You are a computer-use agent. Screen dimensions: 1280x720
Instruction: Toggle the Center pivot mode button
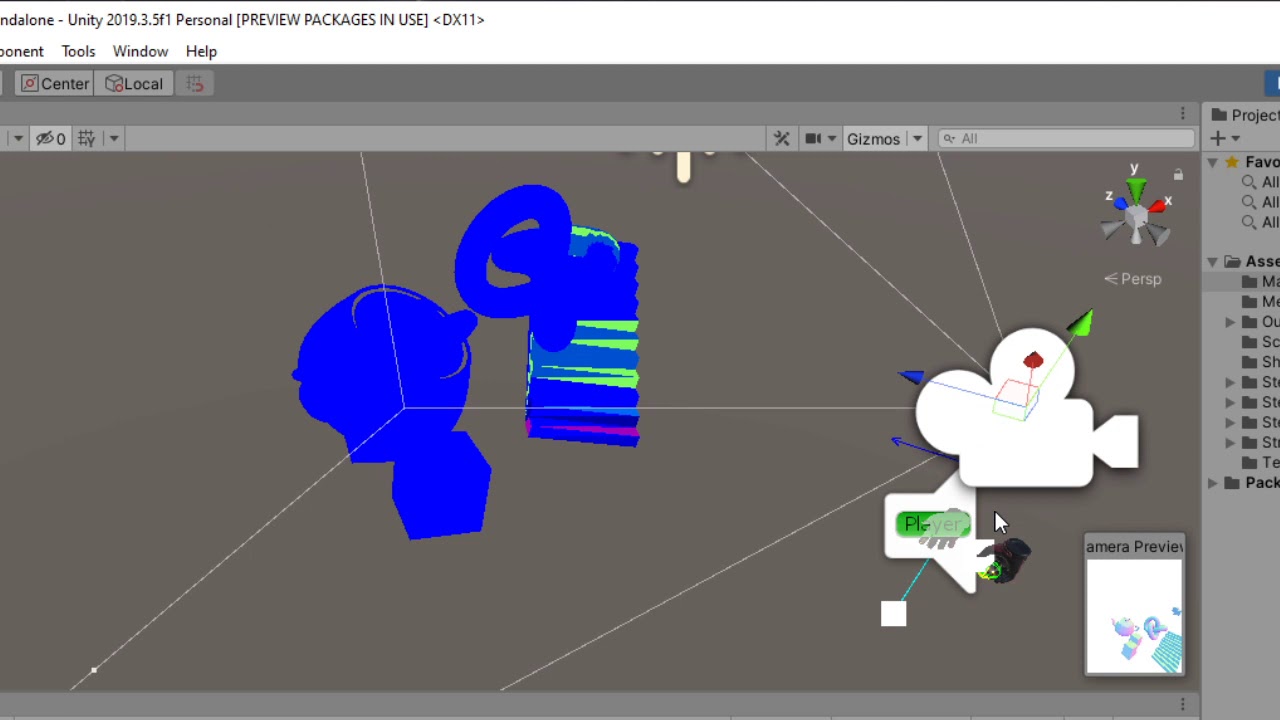55,83
